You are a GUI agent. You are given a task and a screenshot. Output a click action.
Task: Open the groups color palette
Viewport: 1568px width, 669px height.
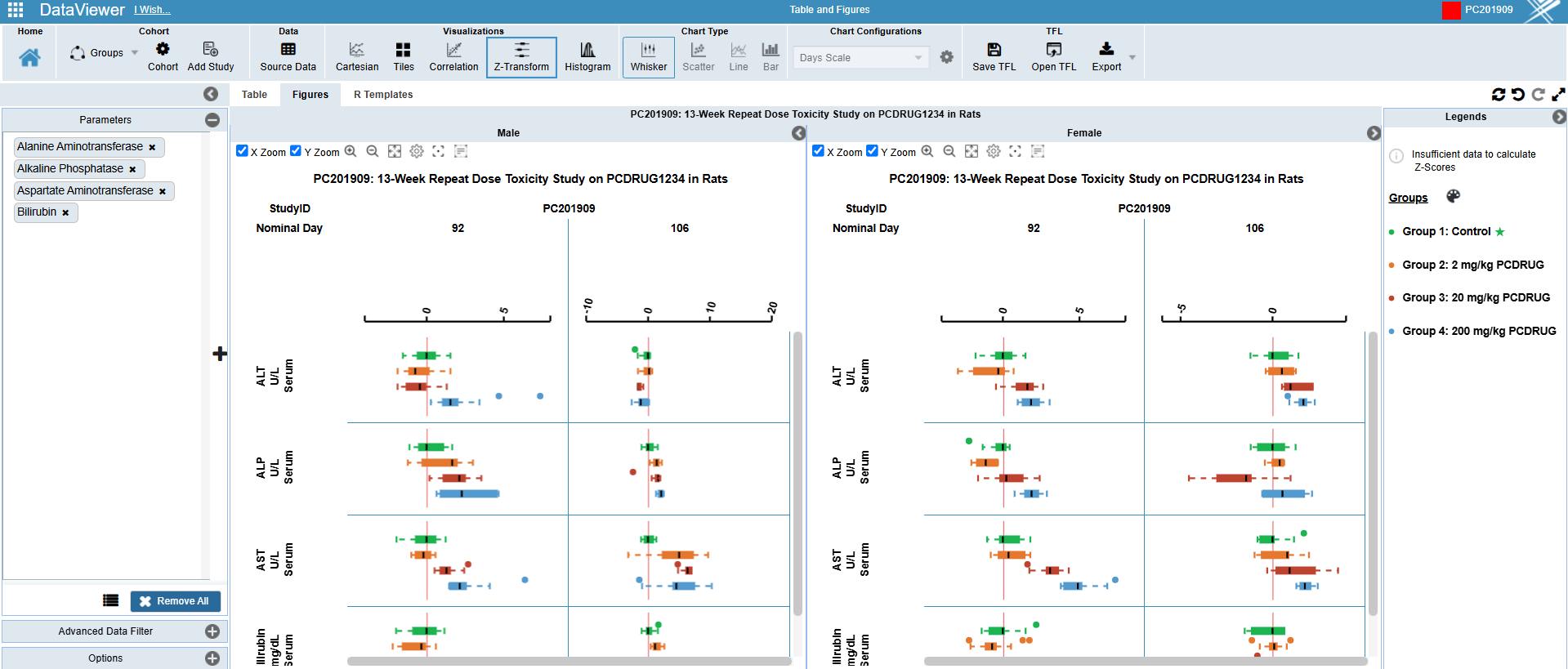point(1453,196)
